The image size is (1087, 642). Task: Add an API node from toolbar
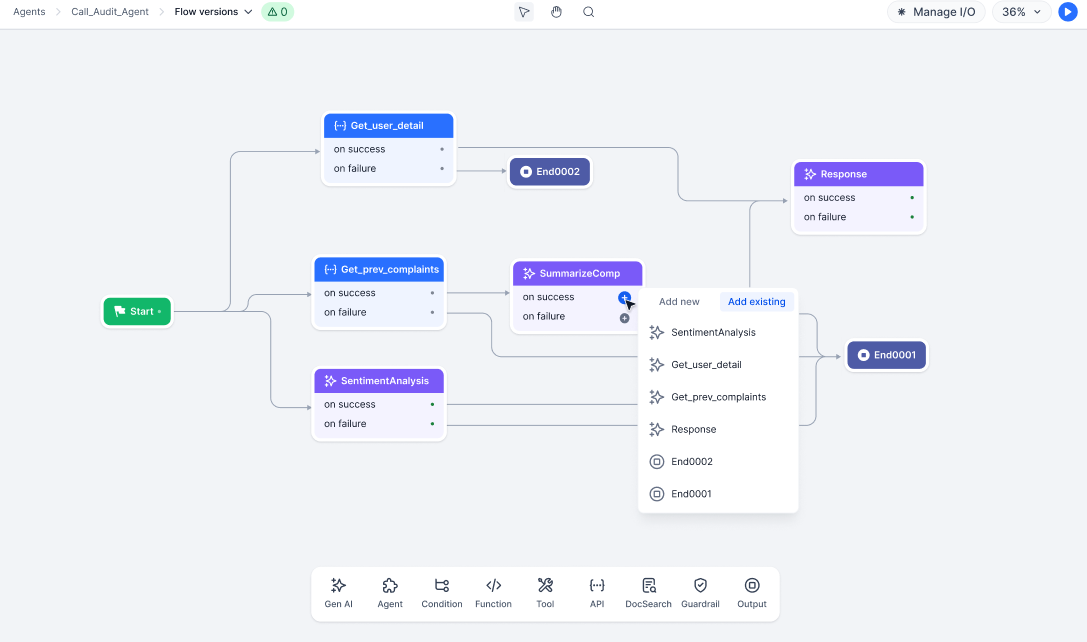597,593
